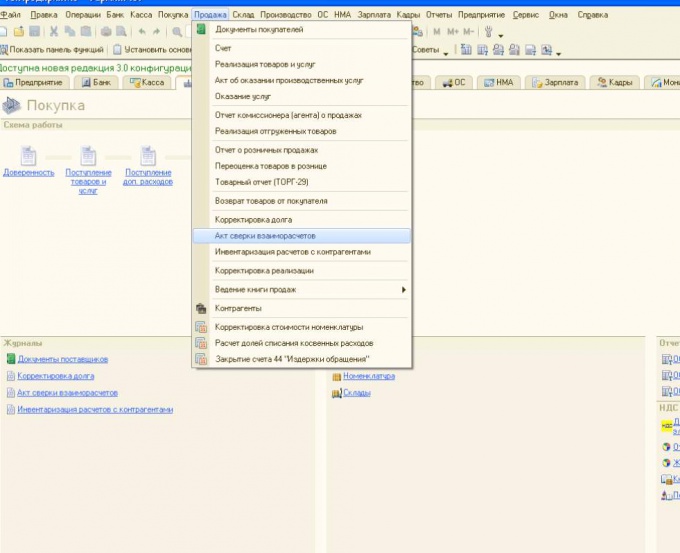Open the Сервис menu
This screenshot has height=553, width=680.
point(526,15)
